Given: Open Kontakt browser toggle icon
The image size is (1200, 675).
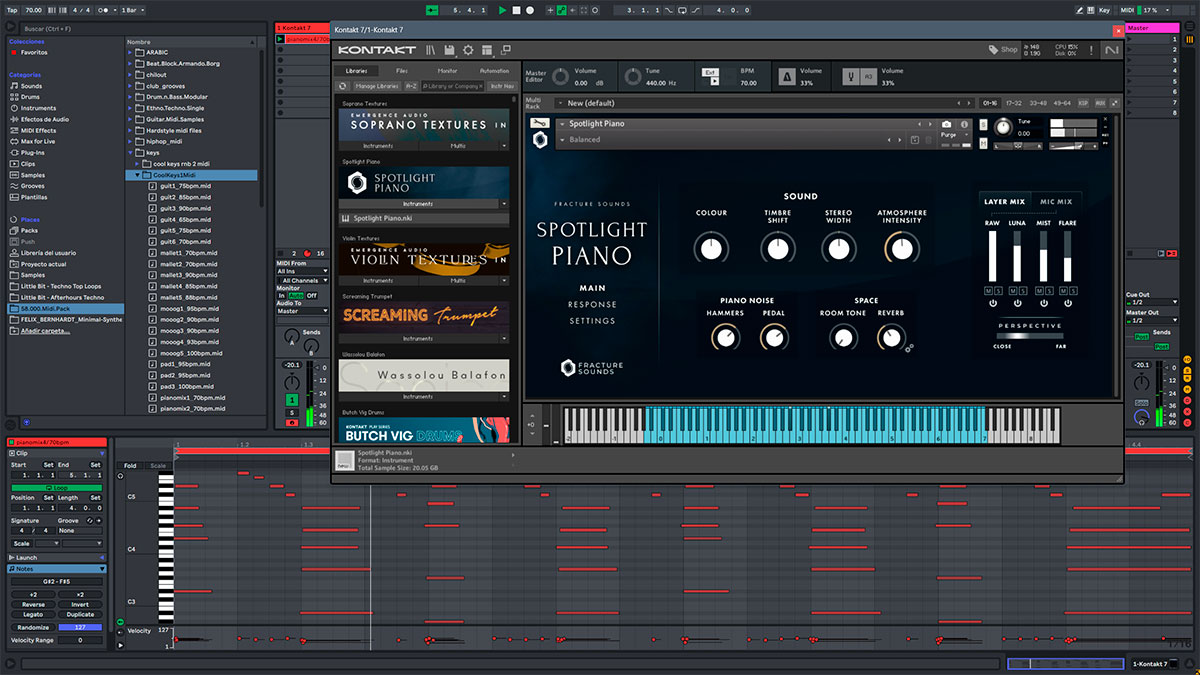Looking at the screenshot, I should point(430,50).
